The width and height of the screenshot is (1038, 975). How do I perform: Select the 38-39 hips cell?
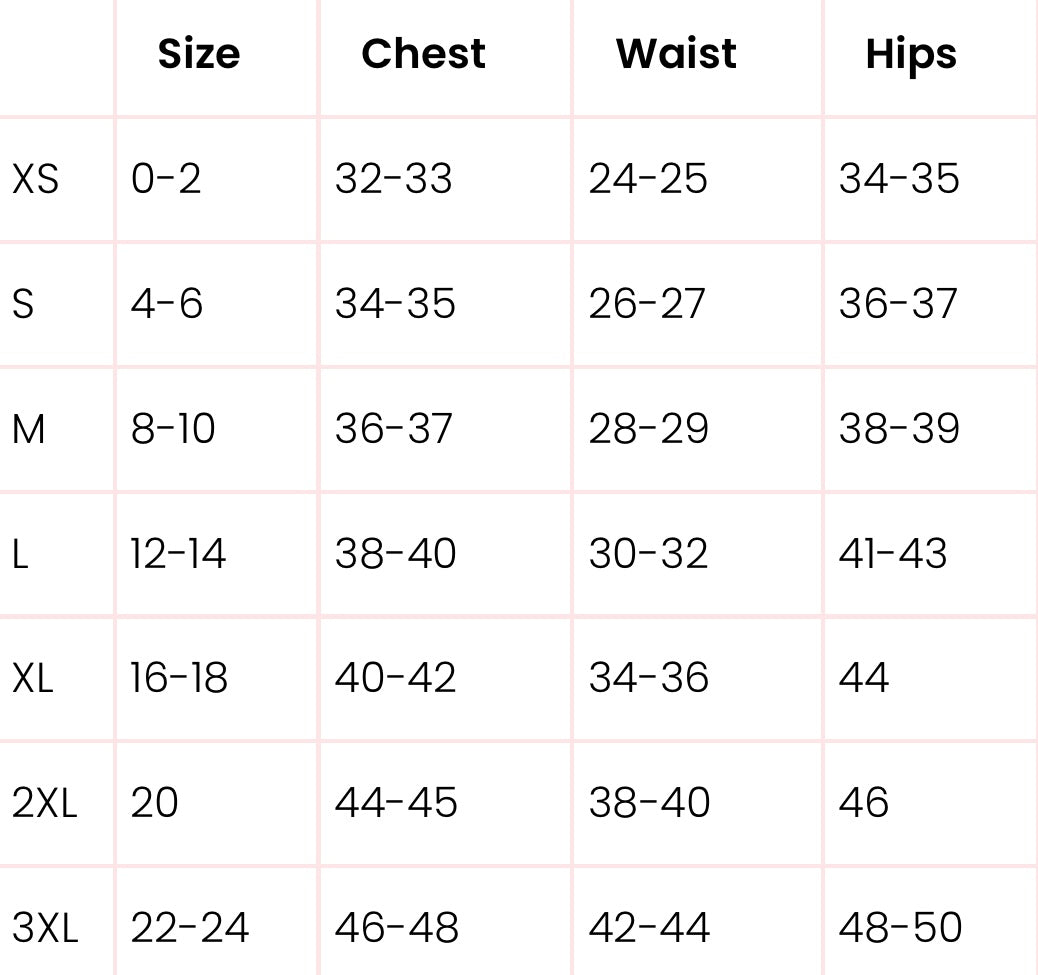coord(899,428)
